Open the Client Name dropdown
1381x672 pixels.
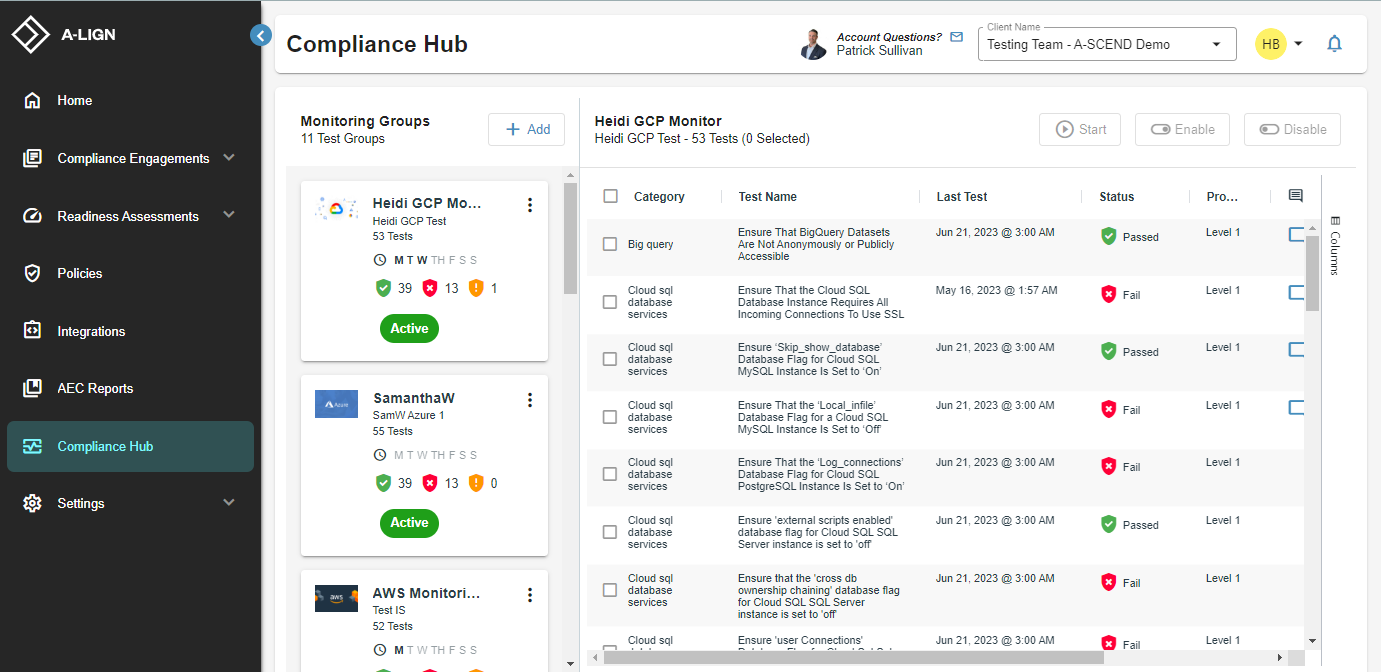1107,44
